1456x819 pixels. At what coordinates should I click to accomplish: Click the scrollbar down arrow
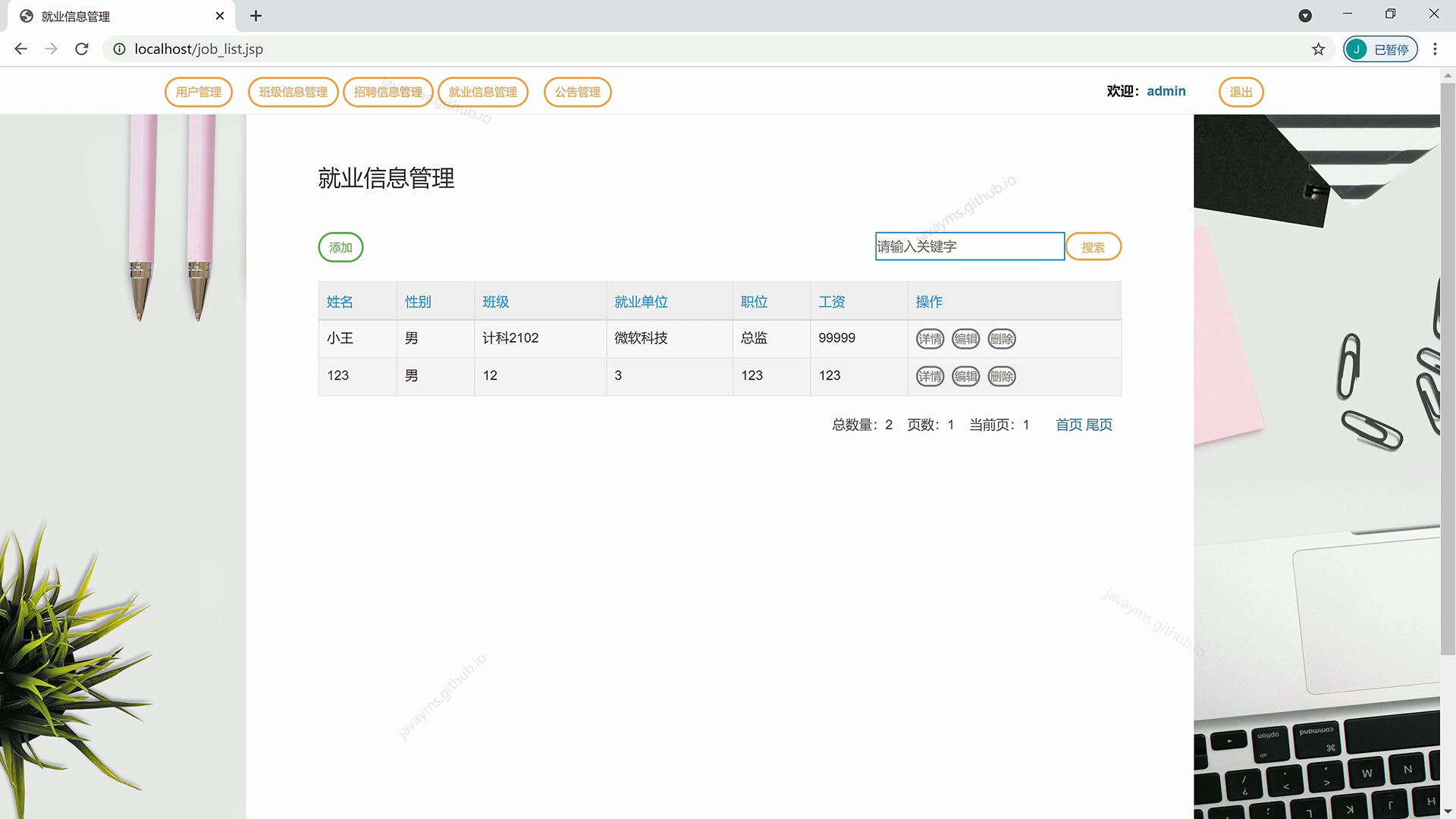(1448, 811)
